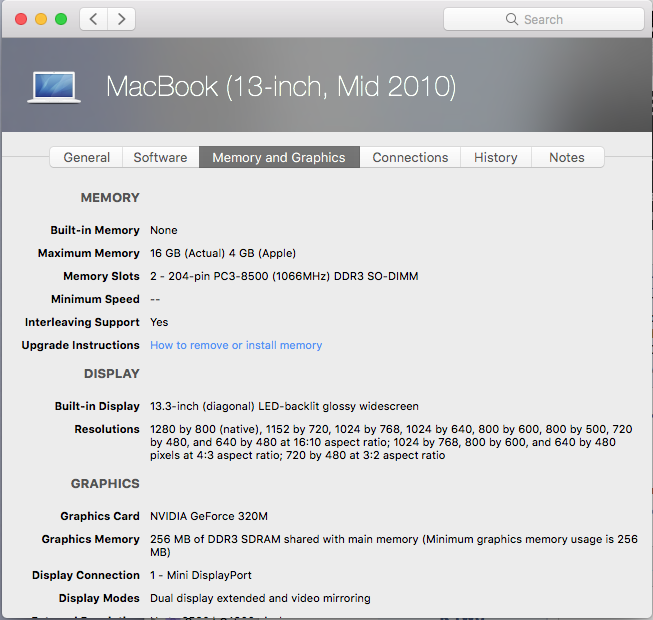
Task: Go forward with the right chevron button
Action: (122, 19)
